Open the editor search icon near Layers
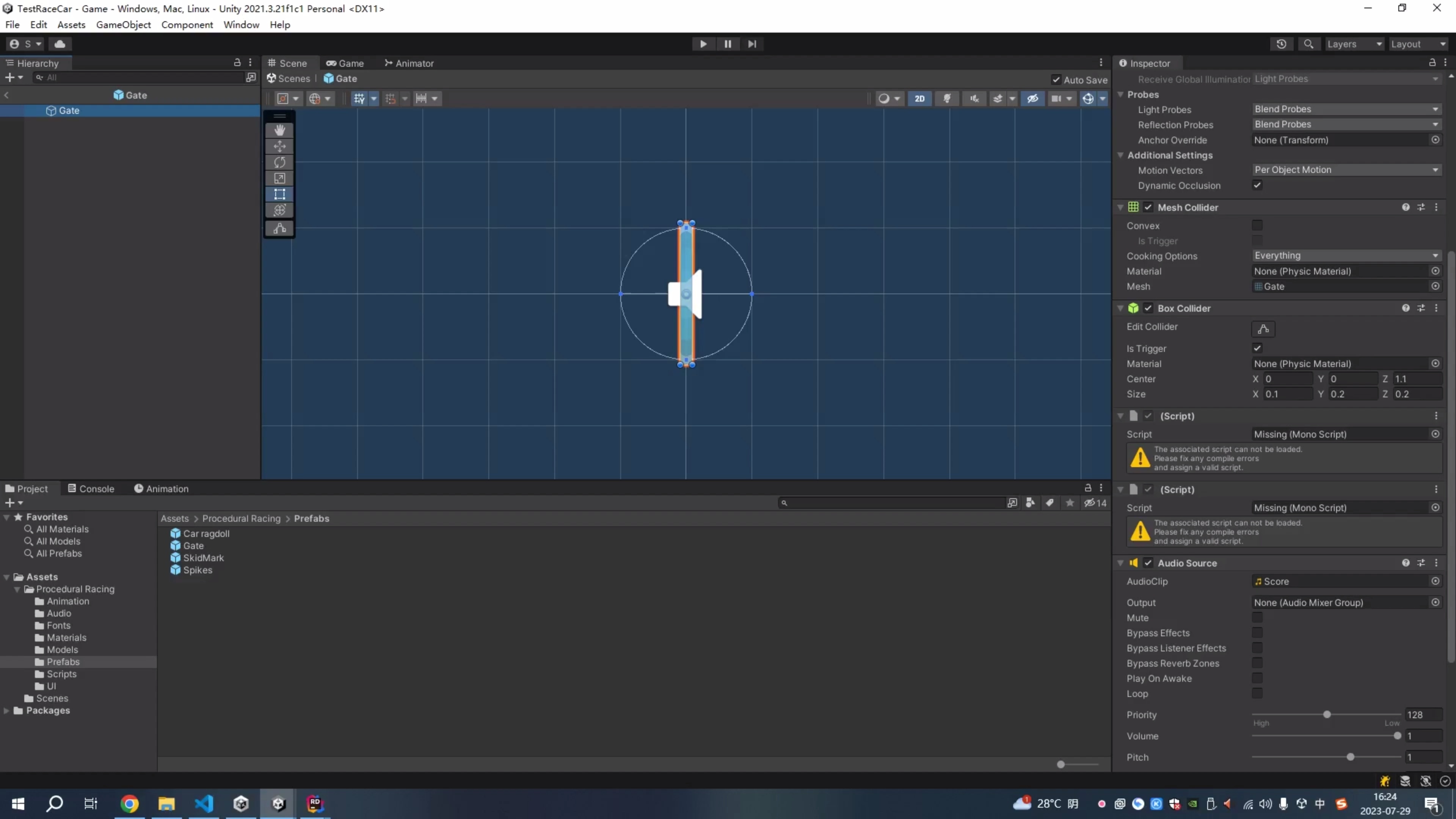 click(x=1309, y=44)
